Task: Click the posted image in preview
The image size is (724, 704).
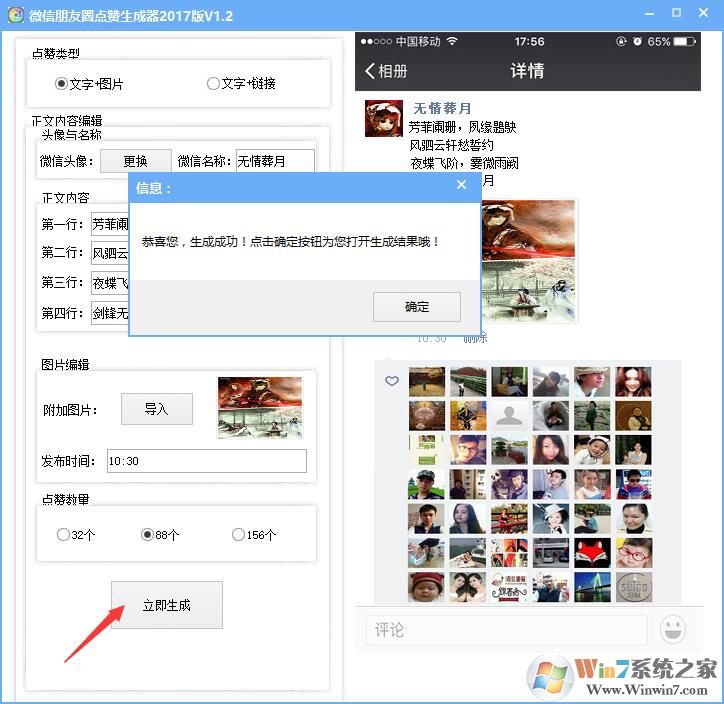Action: (529, 261)
